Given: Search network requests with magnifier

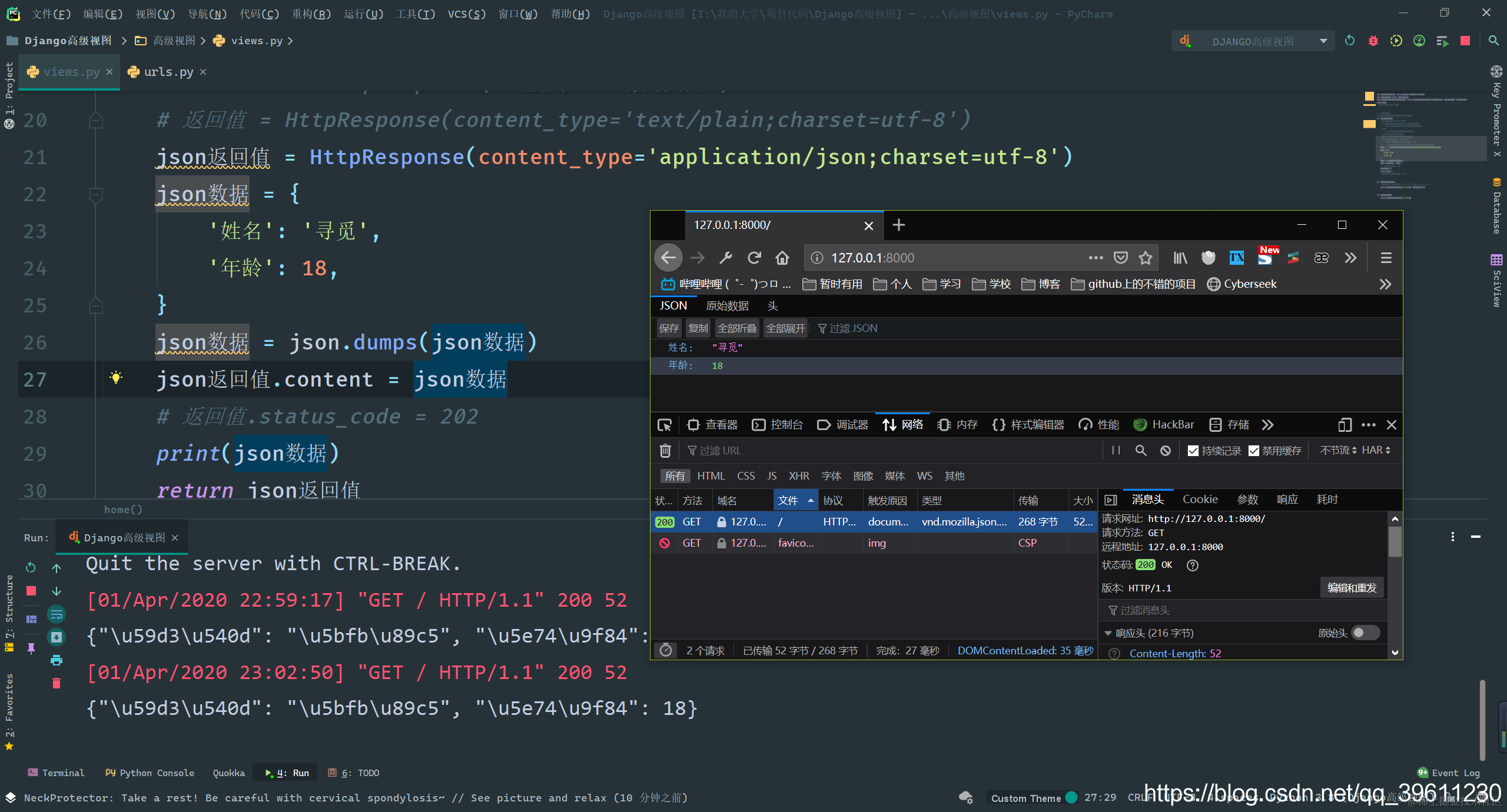Looking at the screenshot, I should pyautogui.click(x=1141, y=451).
